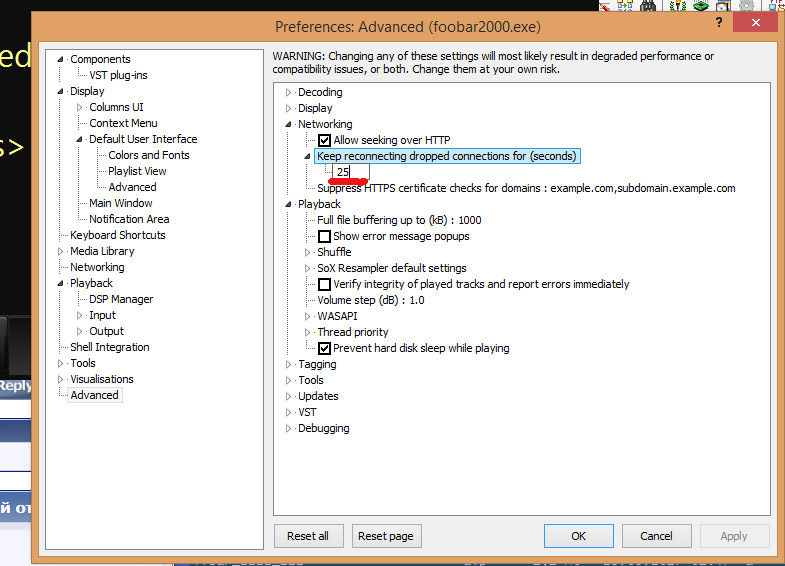
Task: Select Full file buffering up to (kB) row
Action: tap(399, 220)
